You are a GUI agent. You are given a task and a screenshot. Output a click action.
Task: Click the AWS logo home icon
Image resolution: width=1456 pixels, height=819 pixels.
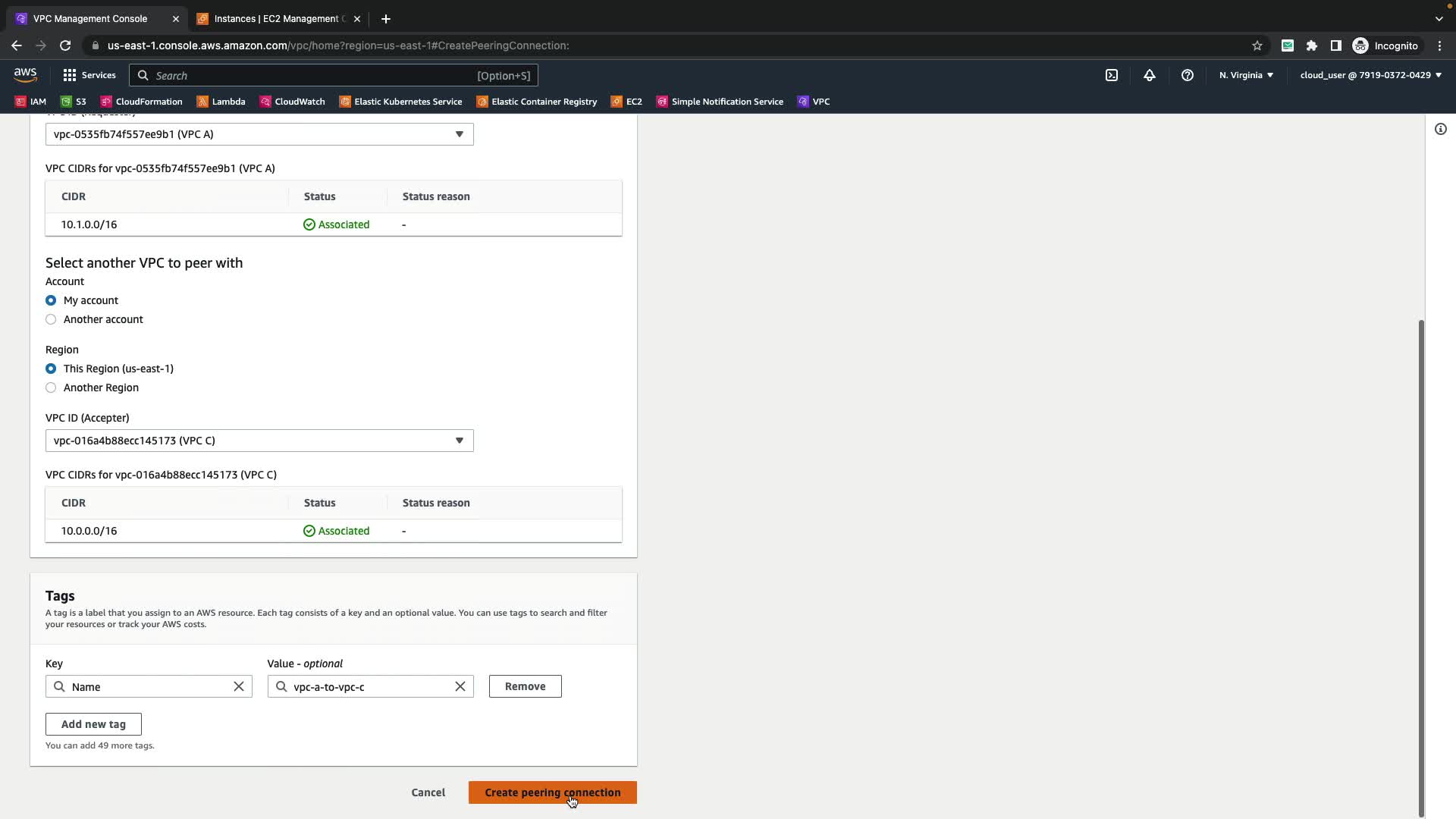point(25,75)
